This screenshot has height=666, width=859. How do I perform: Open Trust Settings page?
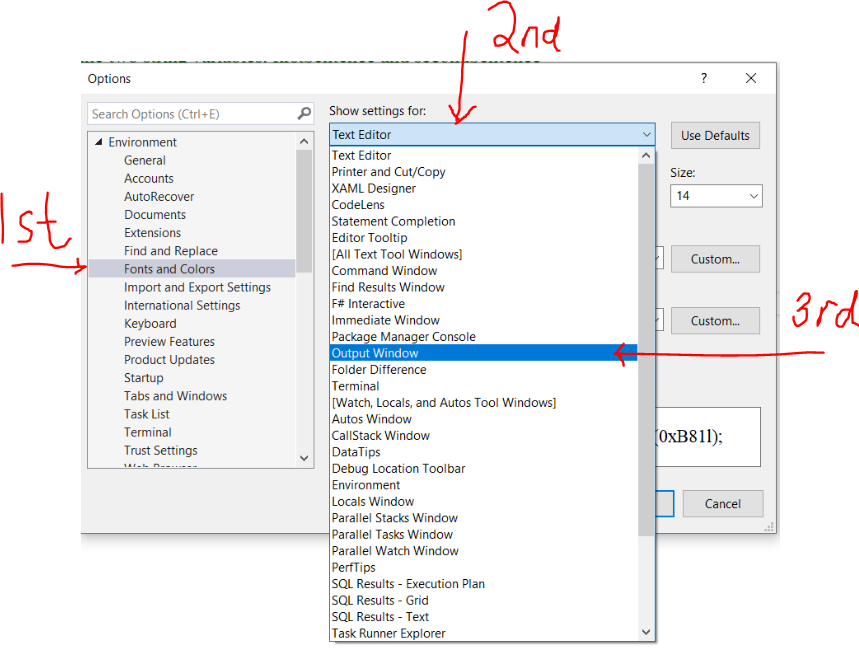click(x=161, y=450)
